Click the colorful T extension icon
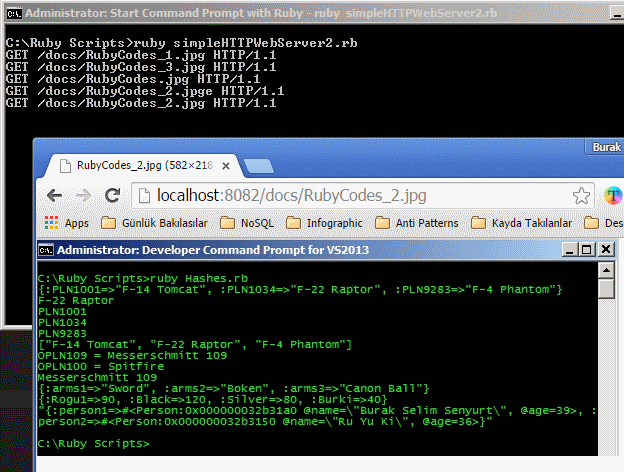Image resolution: width=624 pixels, height=472 pixels. [x=613, y=195]
